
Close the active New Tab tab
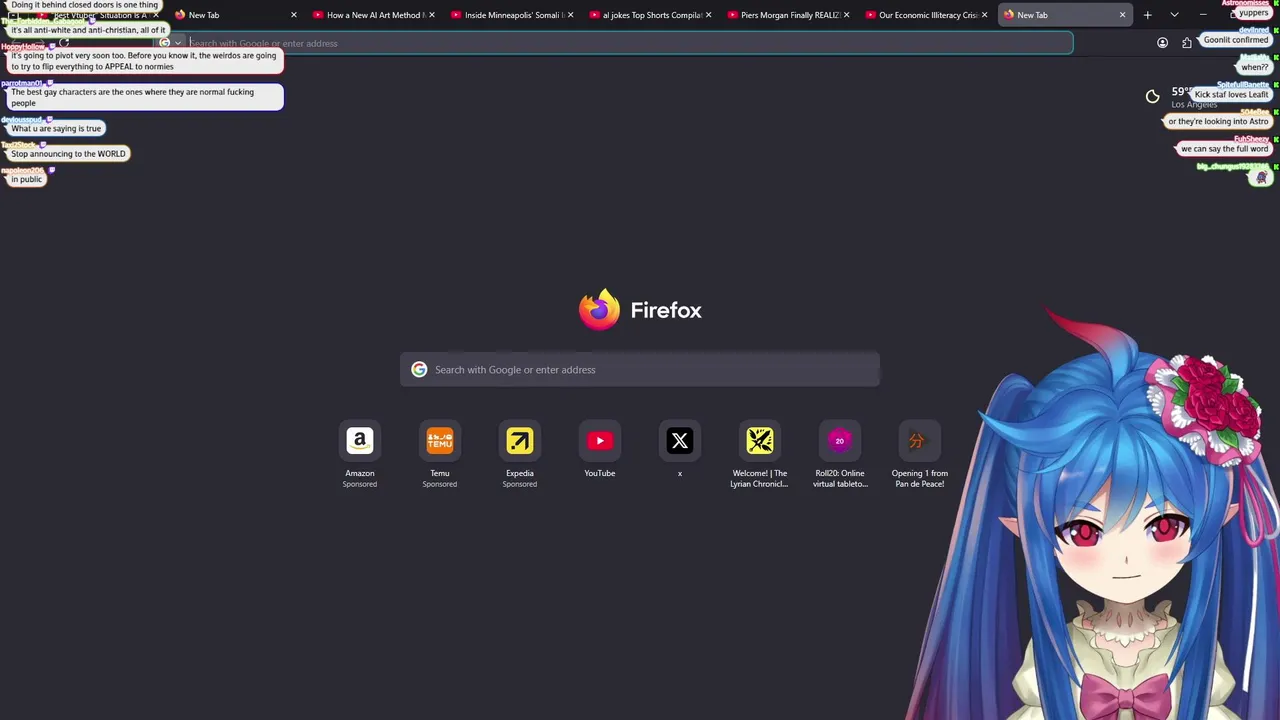click(x=1122, y=15)
